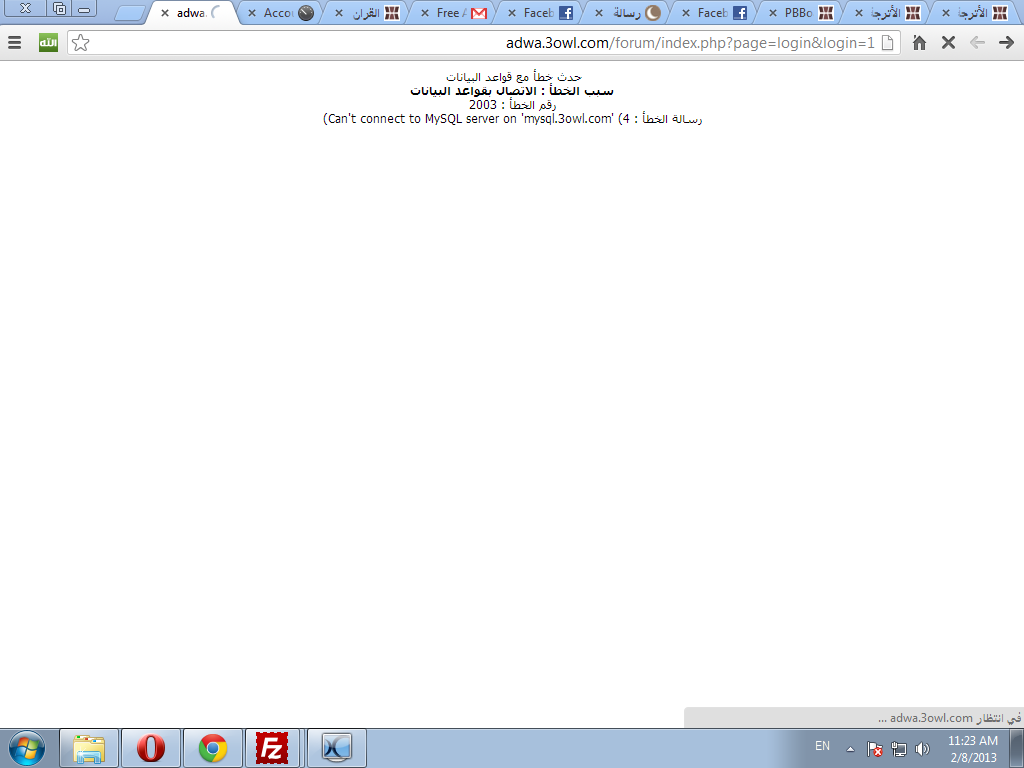The height and width of the screenshot is (768, 1024).
Task: Click the volume speaker icon
Action: coord(922,749)
